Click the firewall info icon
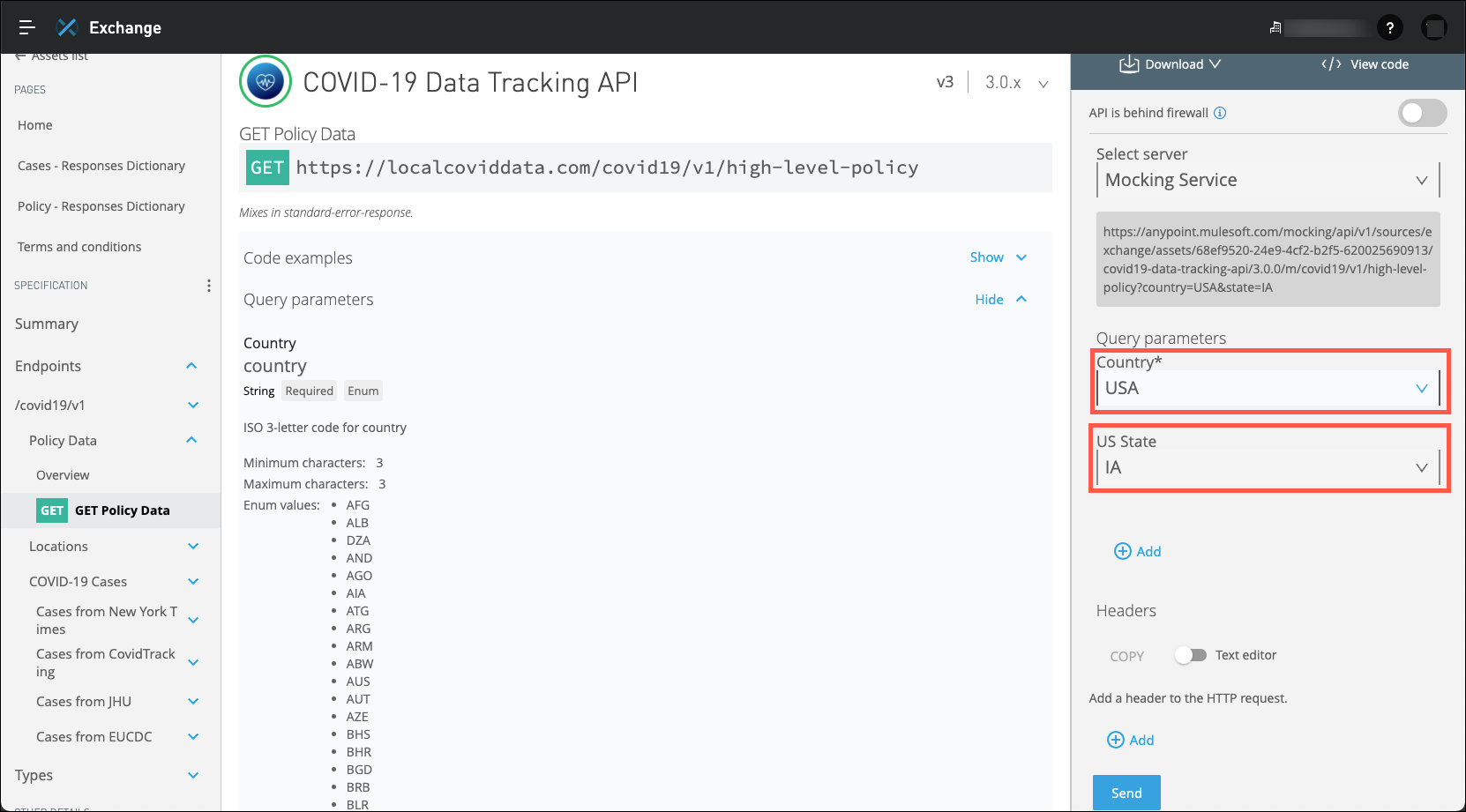The height and width of the screenshot is (812, 1466). point(1220,113)
